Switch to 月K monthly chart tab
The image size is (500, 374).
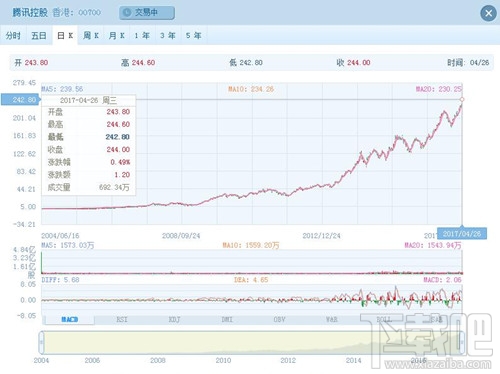pyautogui.click(x=116, y=35)
